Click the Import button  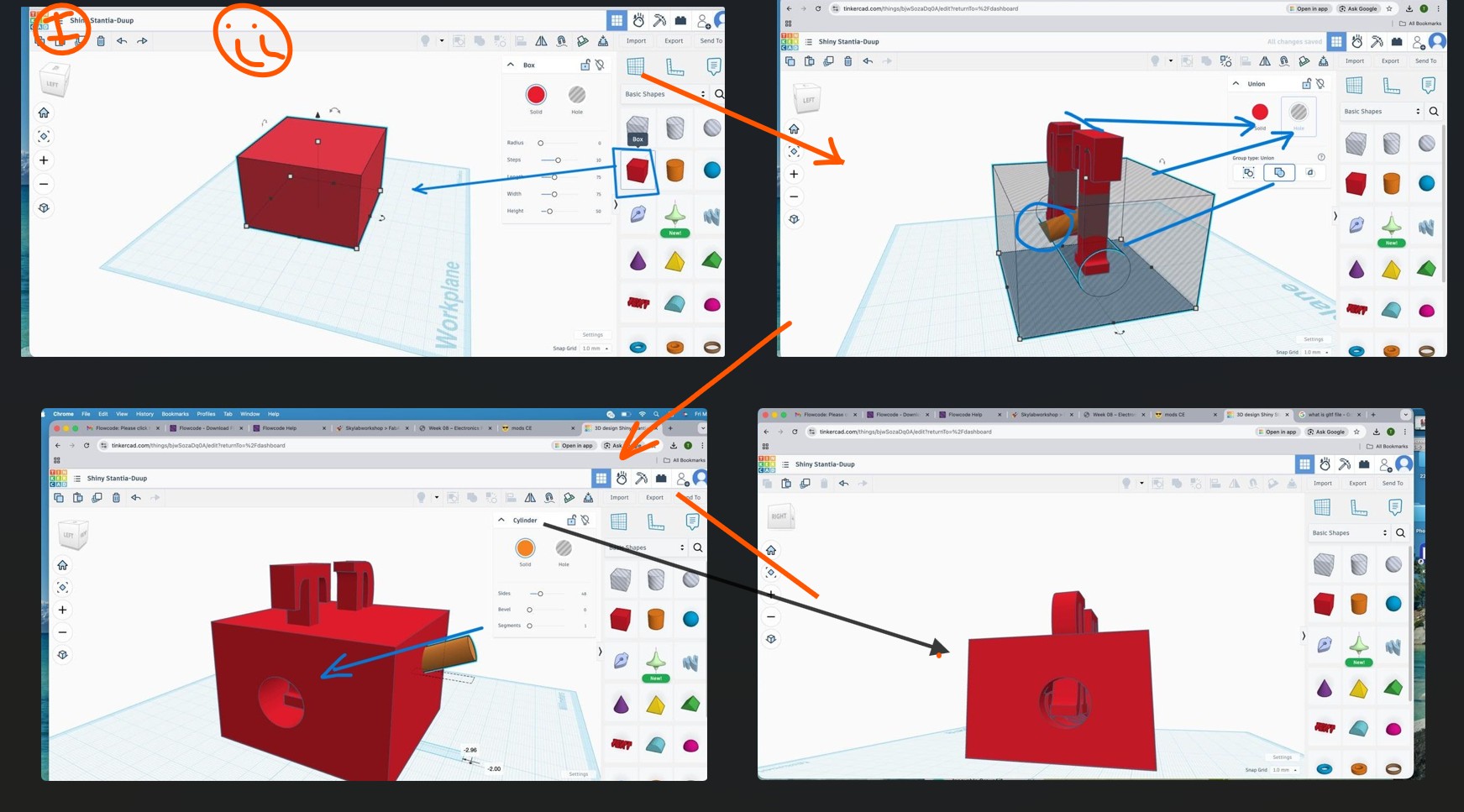[636, 40]
